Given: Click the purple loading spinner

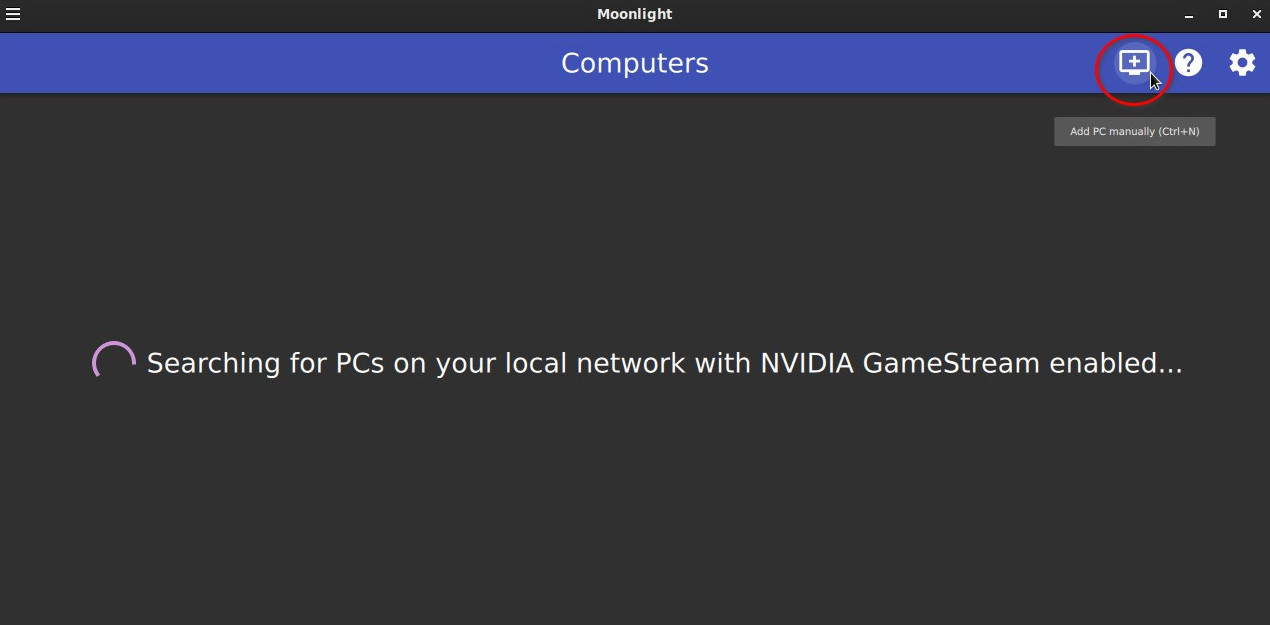Looking at the screenshot, I should pyautogui.click(x=114, y=362).
